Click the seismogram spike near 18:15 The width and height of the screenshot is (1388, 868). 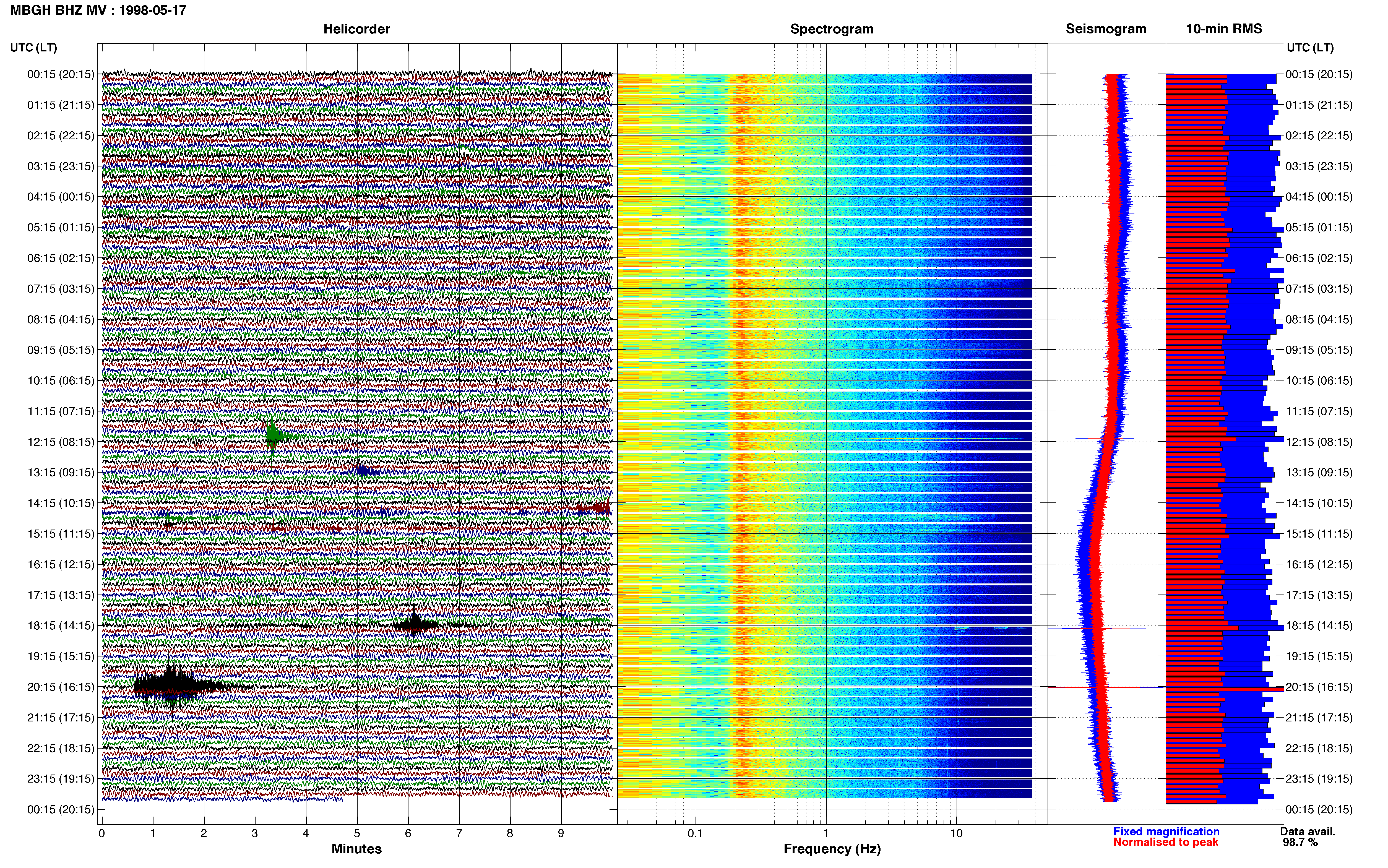(1097, 629)
